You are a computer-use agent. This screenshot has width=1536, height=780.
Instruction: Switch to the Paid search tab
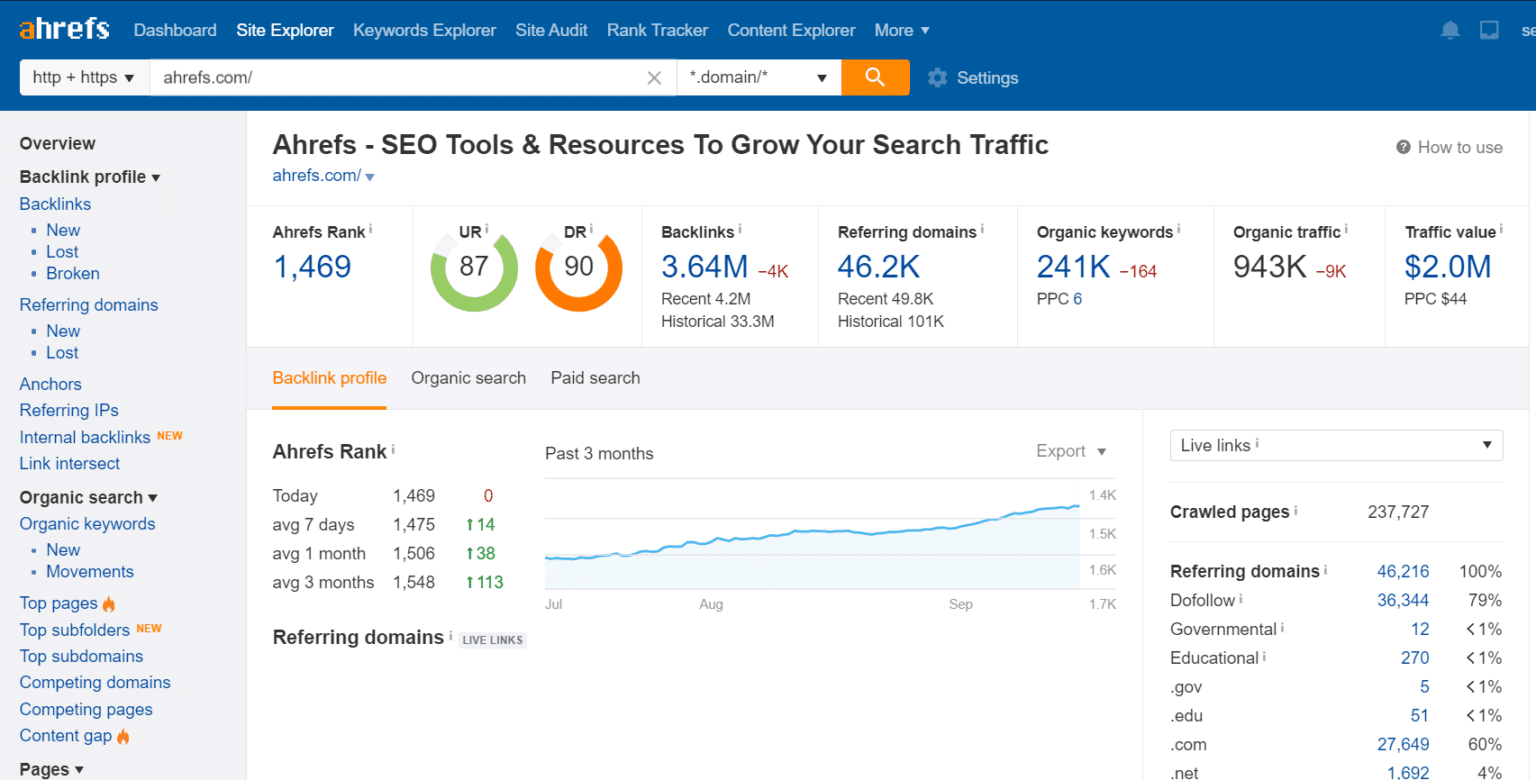[x=595, y=378]
